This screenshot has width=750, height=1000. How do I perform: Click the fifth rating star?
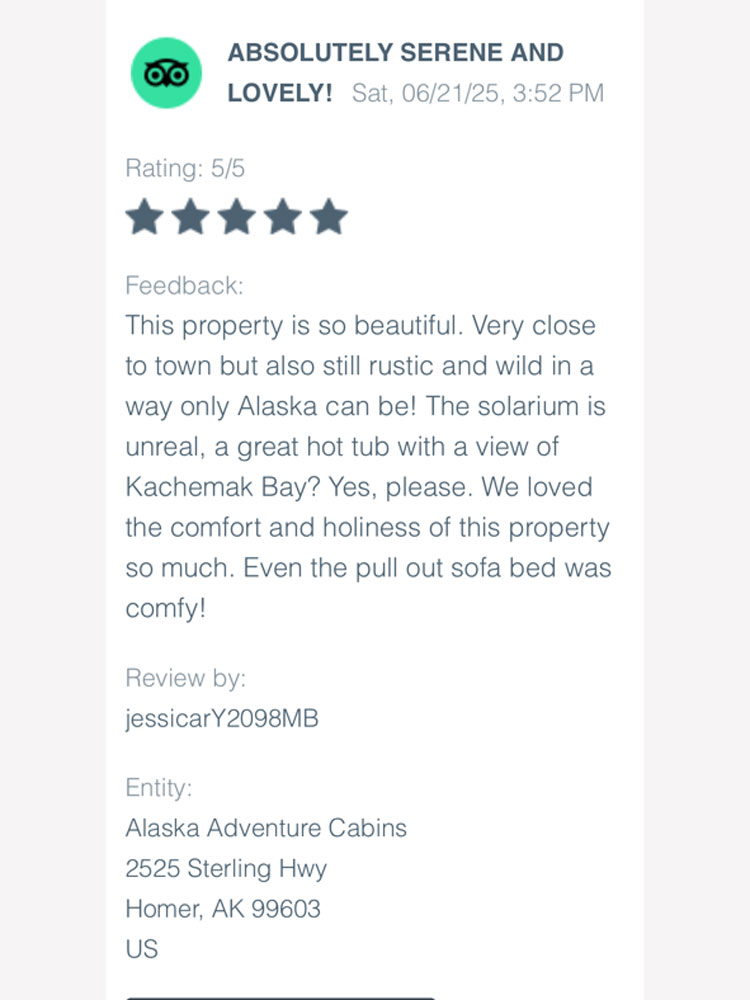328,217
